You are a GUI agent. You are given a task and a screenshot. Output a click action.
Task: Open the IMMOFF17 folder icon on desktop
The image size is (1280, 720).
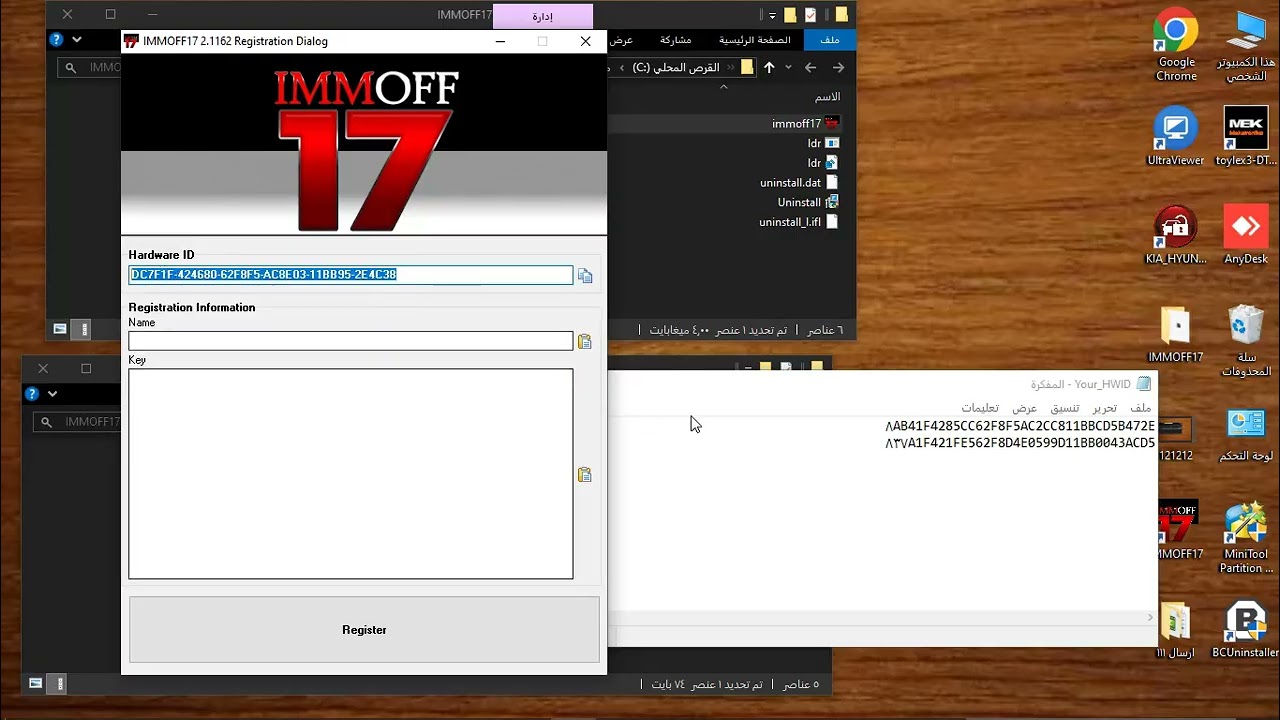(x=1176, y=334)
